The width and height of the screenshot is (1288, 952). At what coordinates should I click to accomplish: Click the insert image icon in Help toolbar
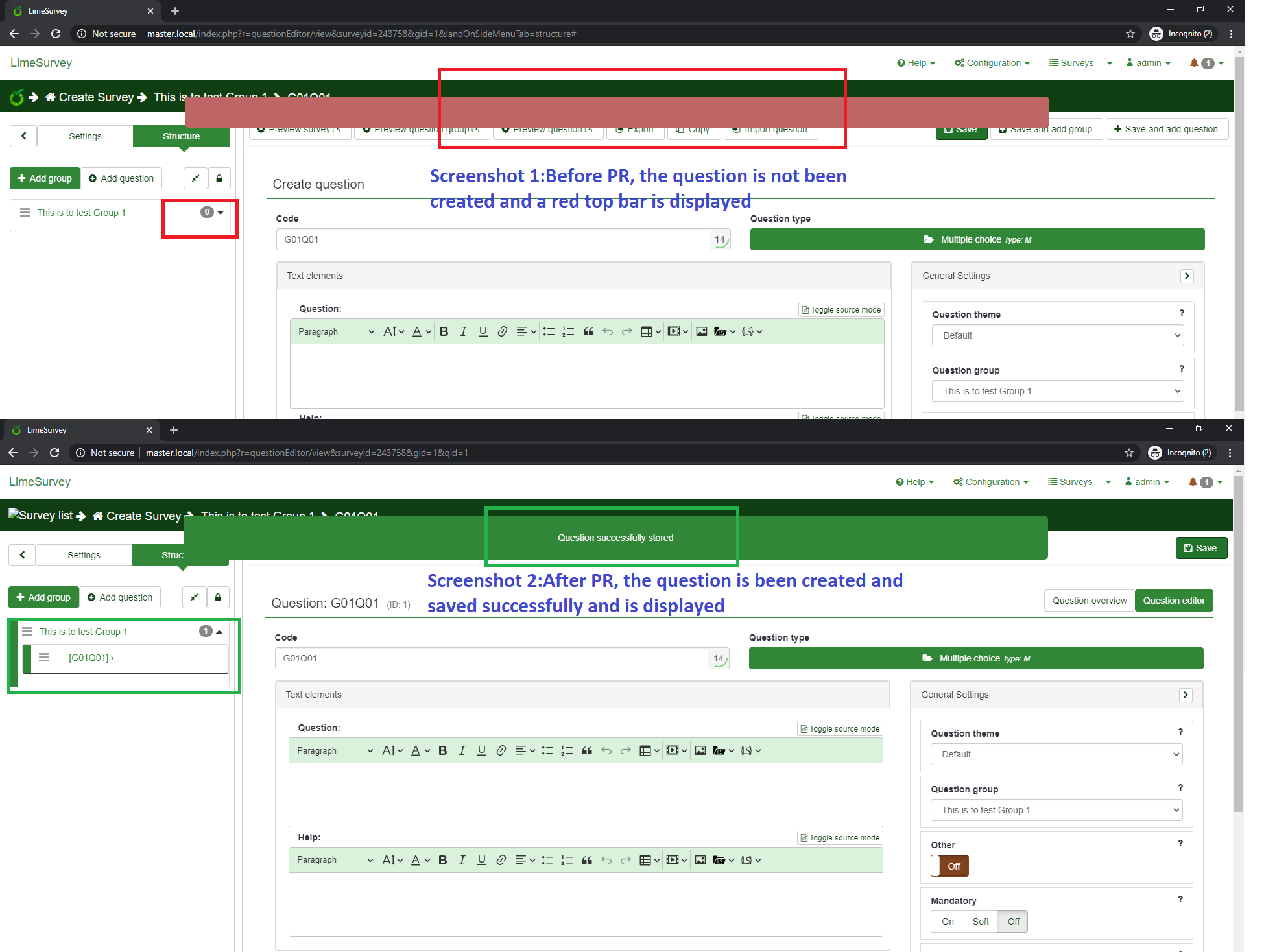(700, 860)
